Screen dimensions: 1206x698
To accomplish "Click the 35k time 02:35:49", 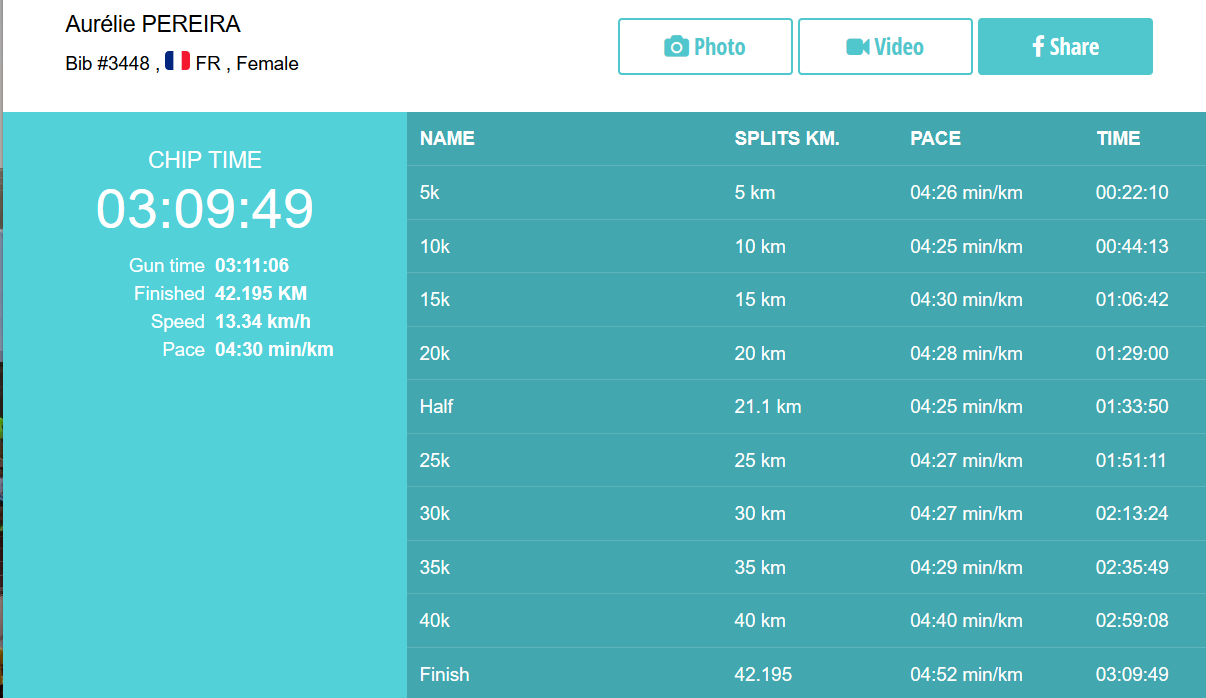I will [x=1132, y=568].
